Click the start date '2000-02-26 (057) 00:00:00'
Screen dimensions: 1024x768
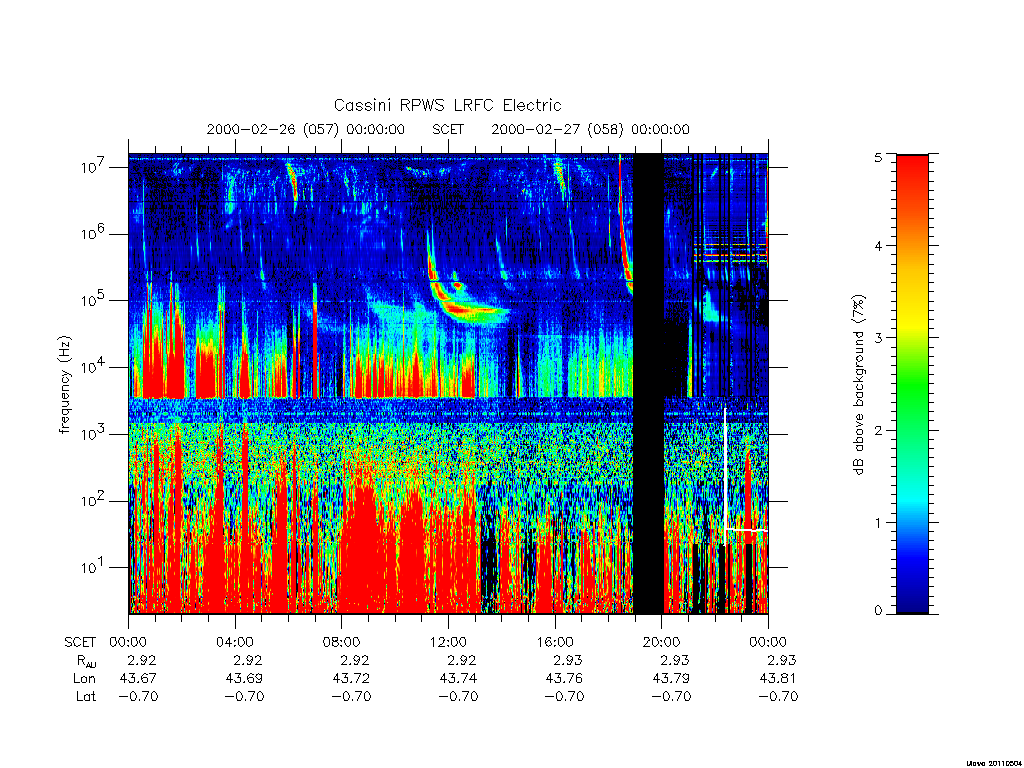click(305, 129)
